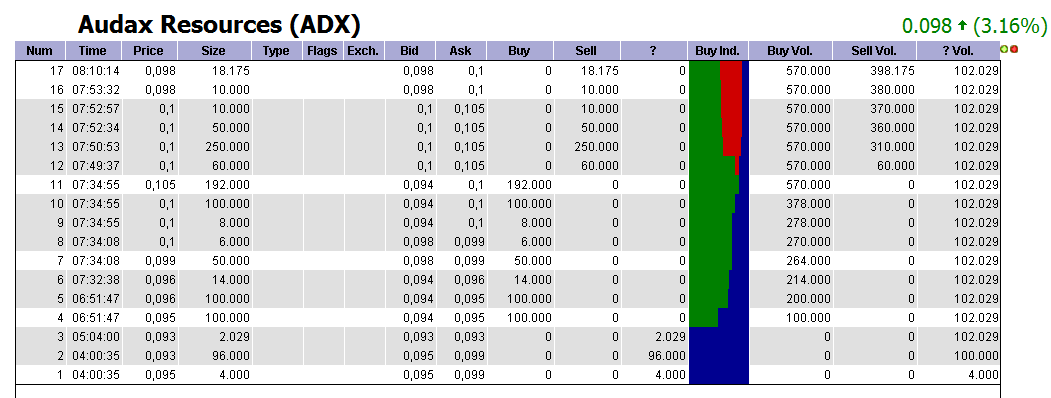Viewport: 1051px width, 398px height.
Task: Click the Sell value 250.000 in row 13
Action: (597, 146)
